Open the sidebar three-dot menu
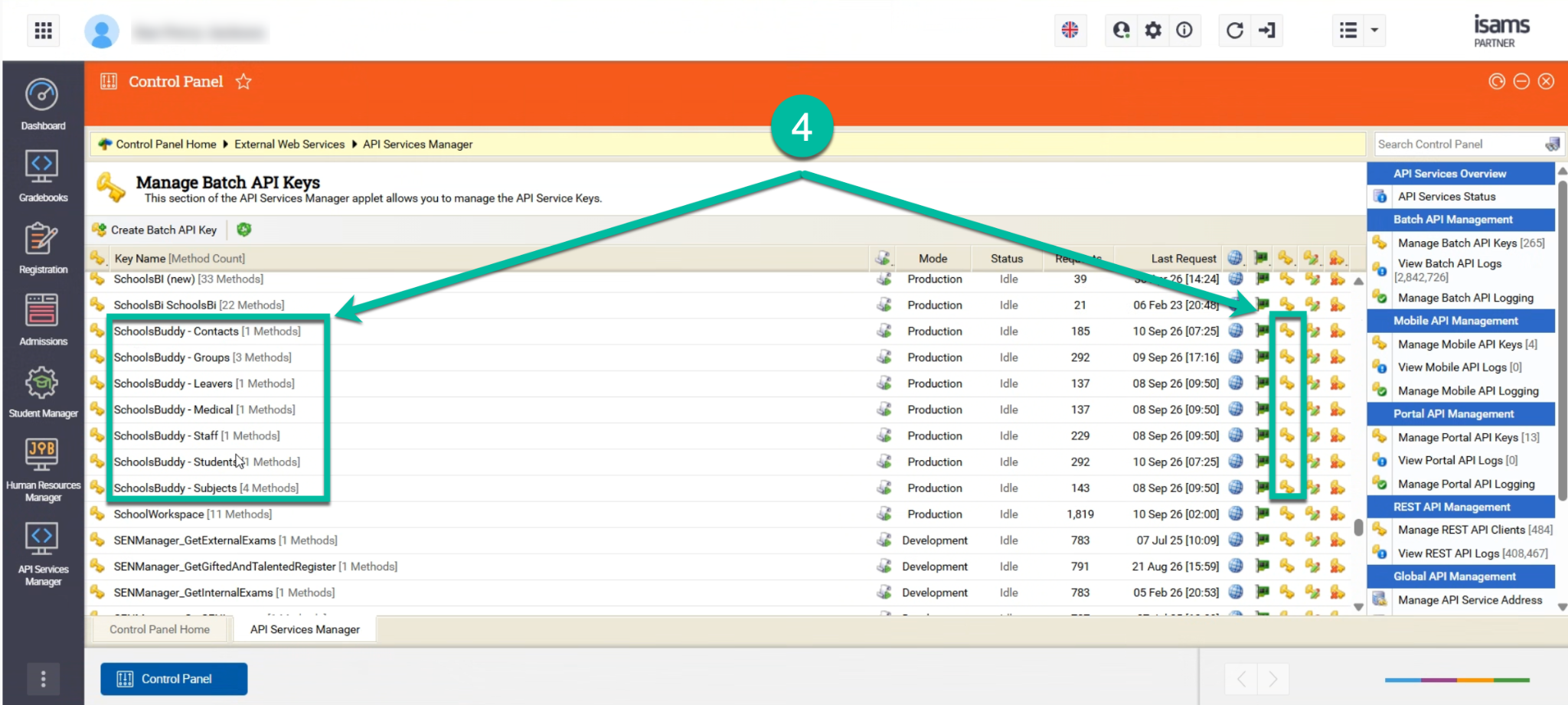Viewport: 1568px width, 705px height. click(43, 678)
